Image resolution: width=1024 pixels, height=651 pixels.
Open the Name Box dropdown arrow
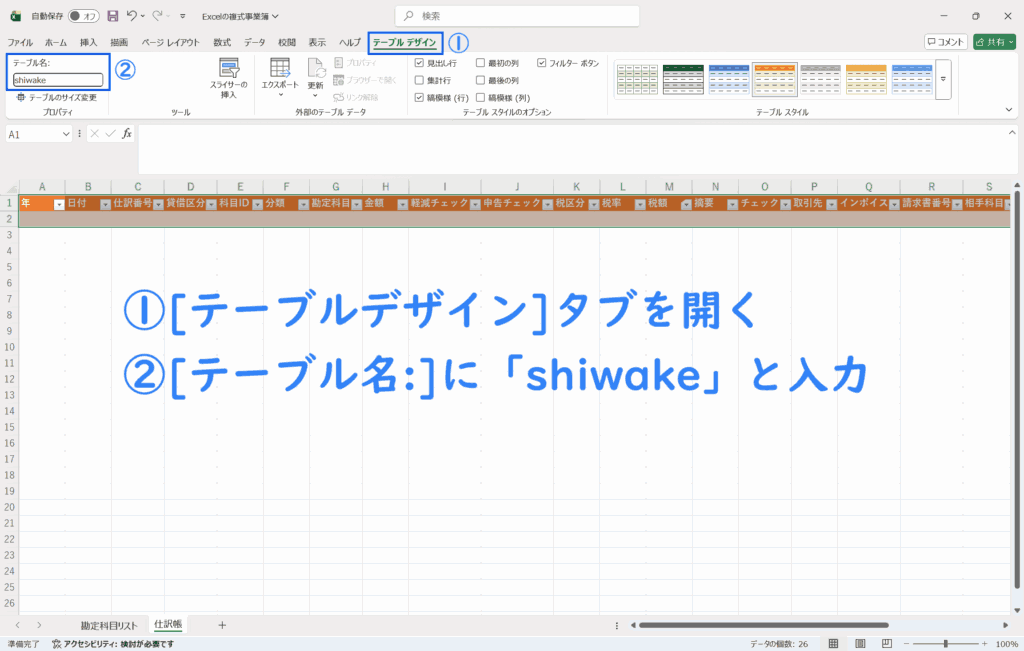pos(66,133)
